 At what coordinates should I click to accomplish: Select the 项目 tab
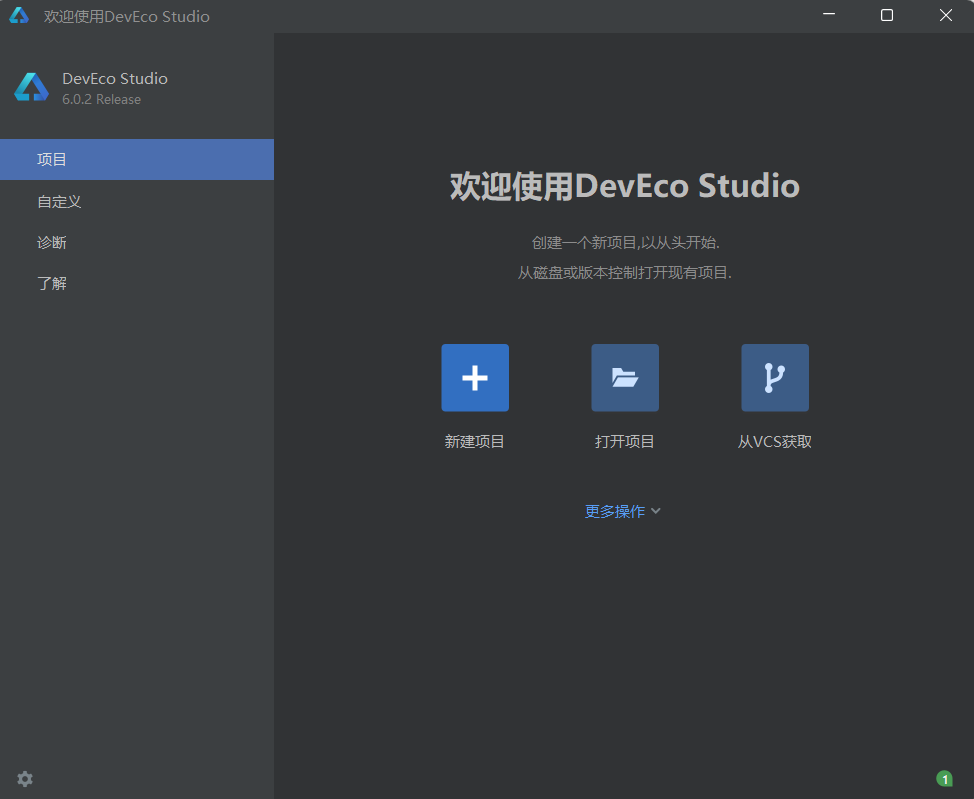coord(137,160)
